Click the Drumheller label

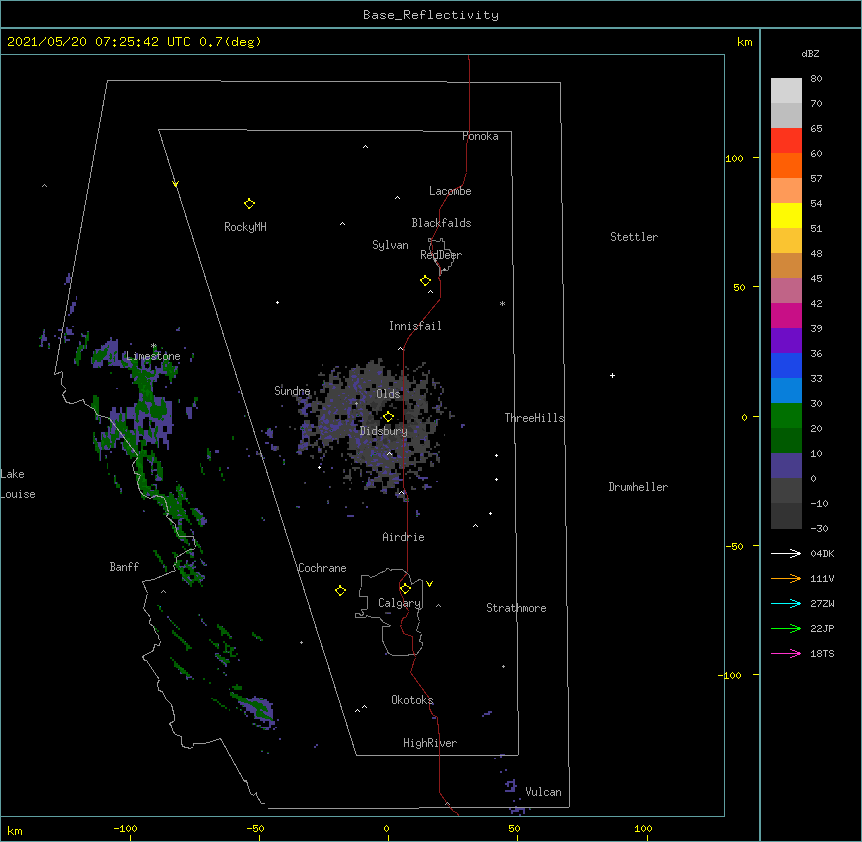[x=638, y=487]
